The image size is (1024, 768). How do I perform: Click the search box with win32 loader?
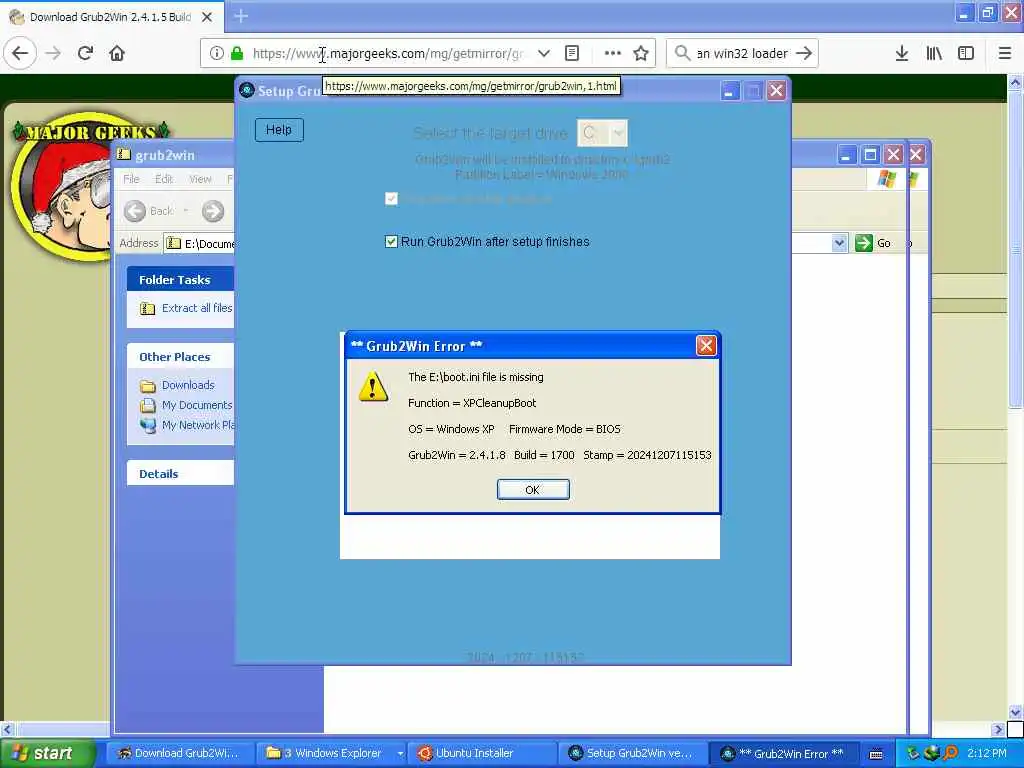tap(741, 54)
